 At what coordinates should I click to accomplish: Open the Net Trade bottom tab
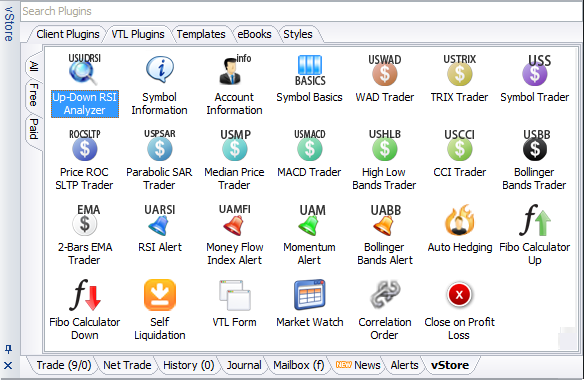(x=127, y=365)
